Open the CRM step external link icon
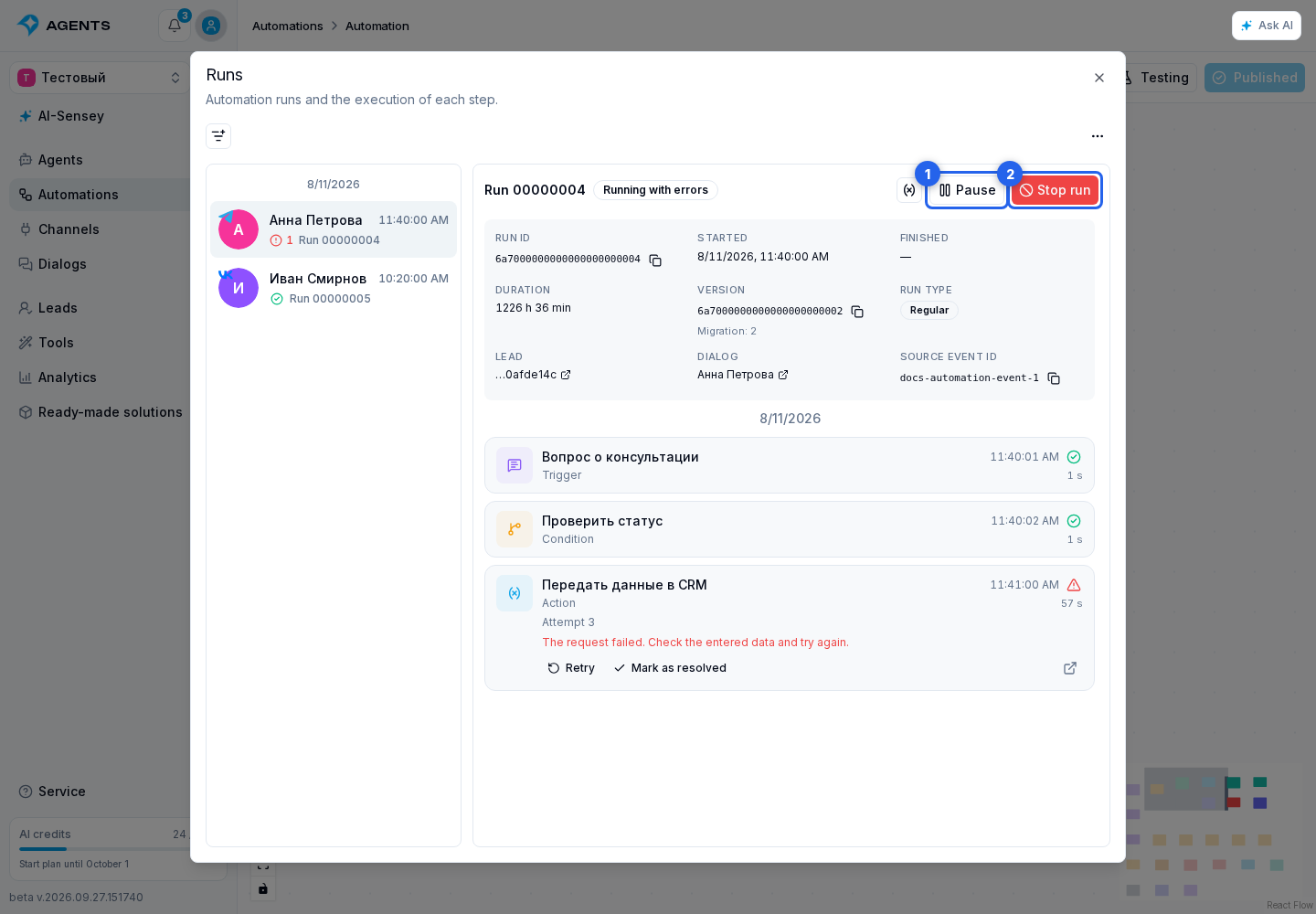1316x914 pixels. click(x=1070, y=668)
